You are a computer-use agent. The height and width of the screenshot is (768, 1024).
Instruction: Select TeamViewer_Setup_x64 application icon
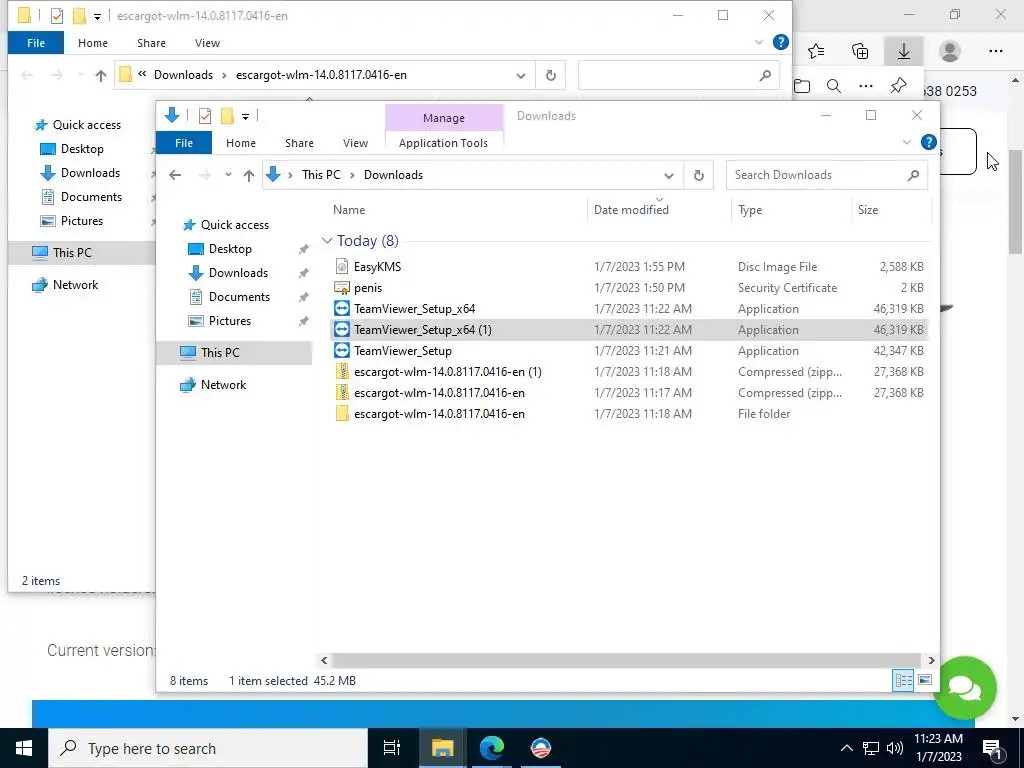coord(342,308)
